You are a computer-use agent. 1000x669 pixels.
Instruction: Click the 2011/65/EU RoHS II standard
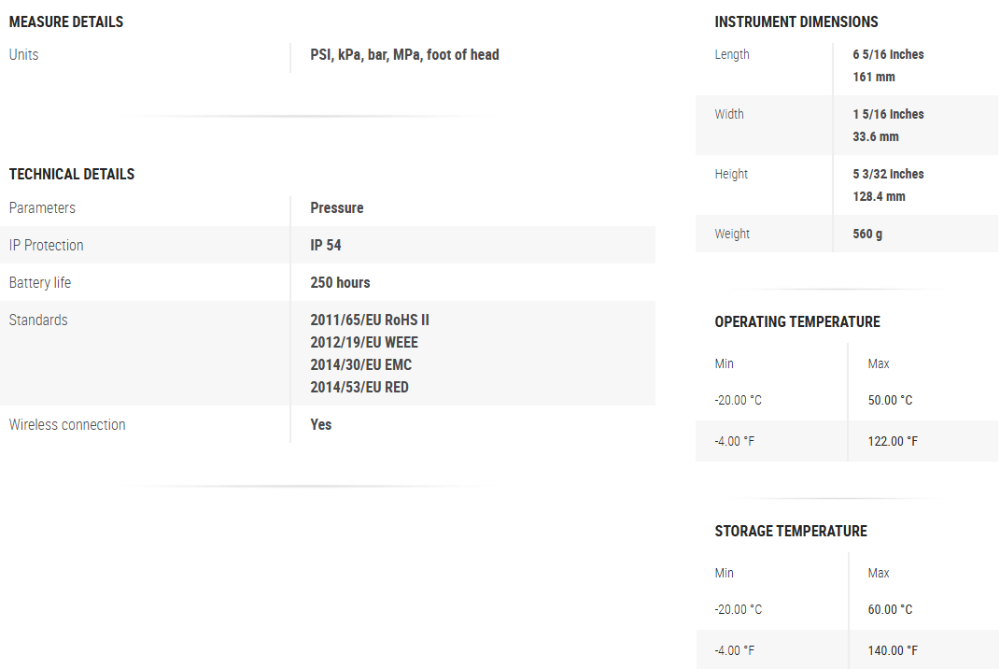(370, 320)
